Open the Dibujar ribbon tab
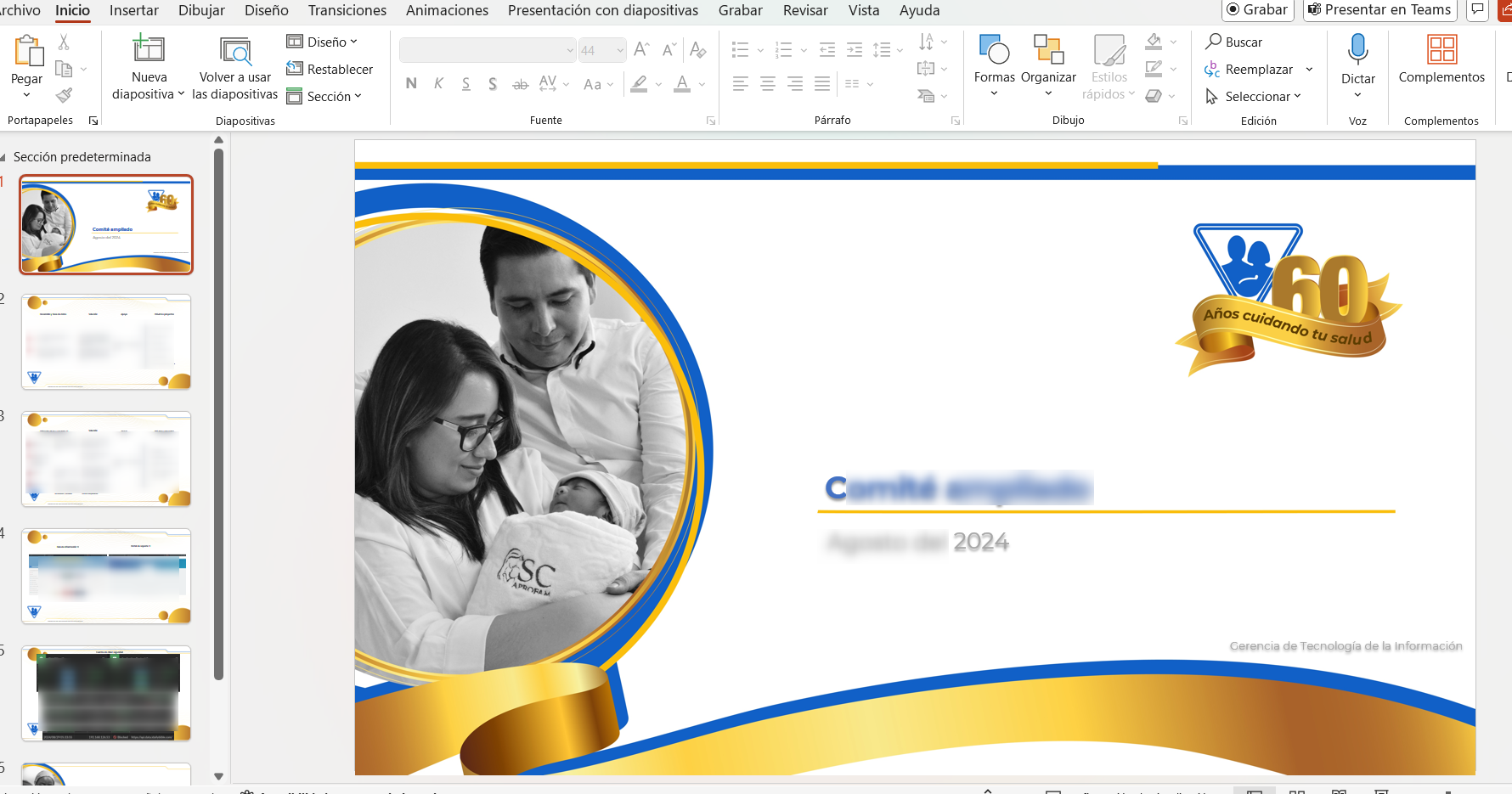The image size is (1512, 794). pos(201,10)
